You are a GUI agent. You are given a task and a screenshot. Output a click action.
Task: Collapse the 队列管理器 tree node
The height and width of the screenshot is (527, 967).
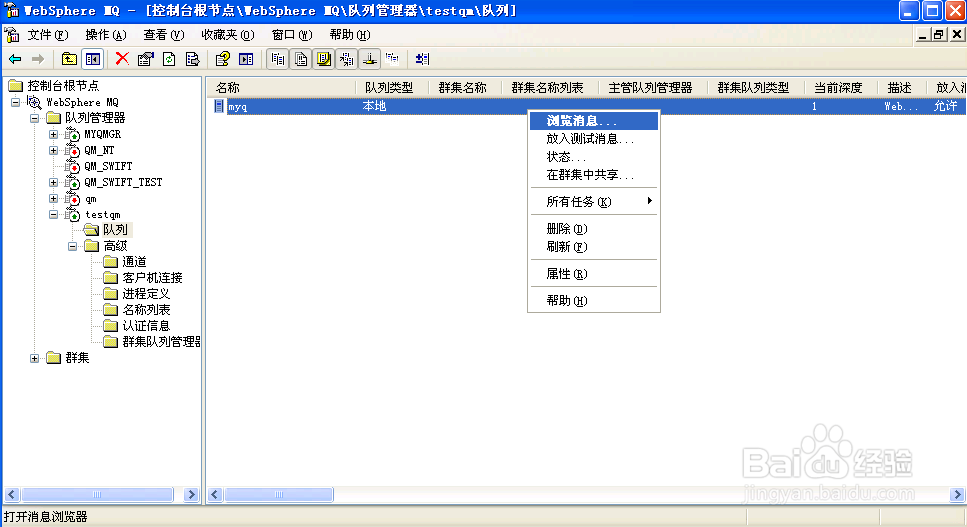(x=35, y=118)
